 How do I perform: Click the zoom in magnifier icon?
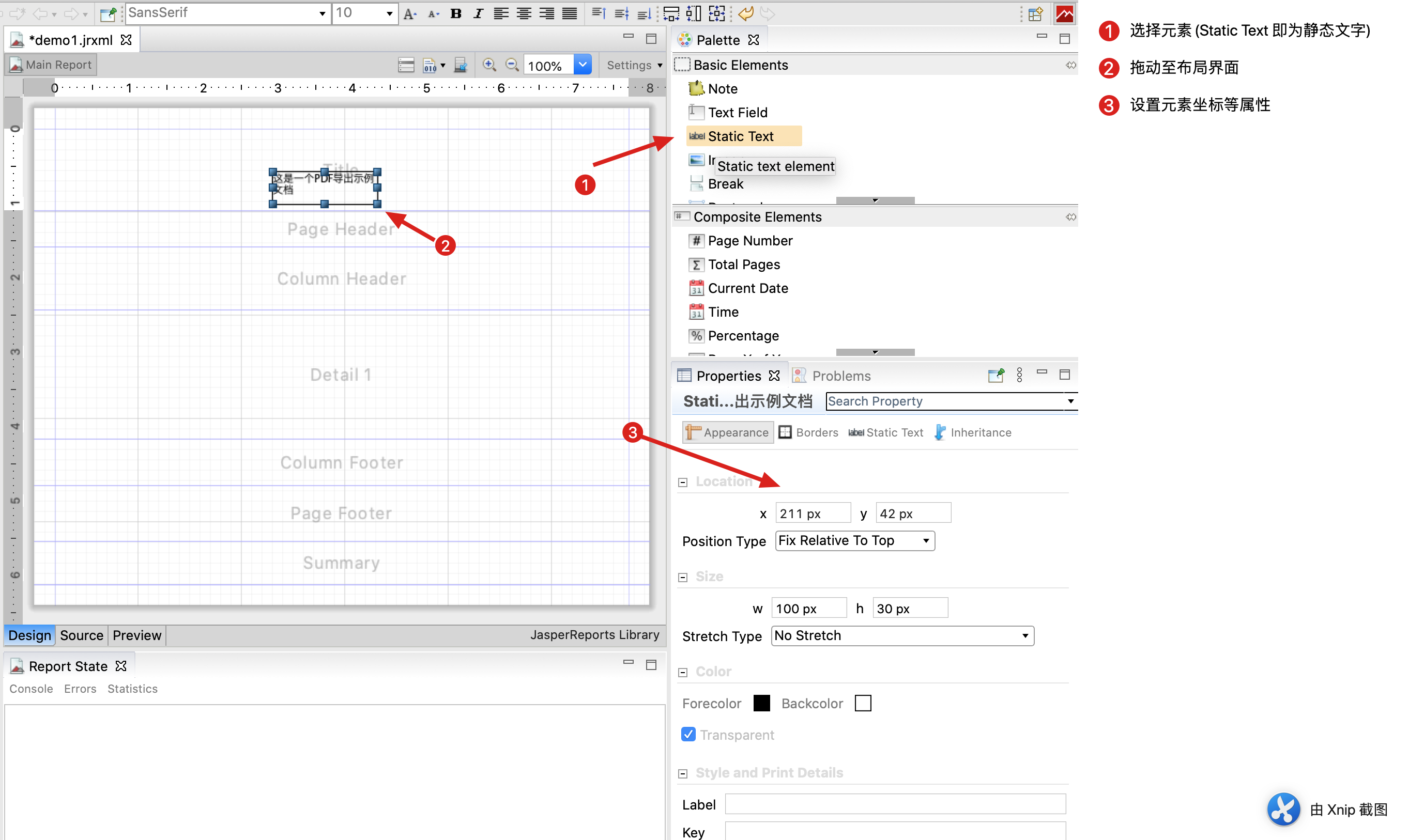pos(489,65)
